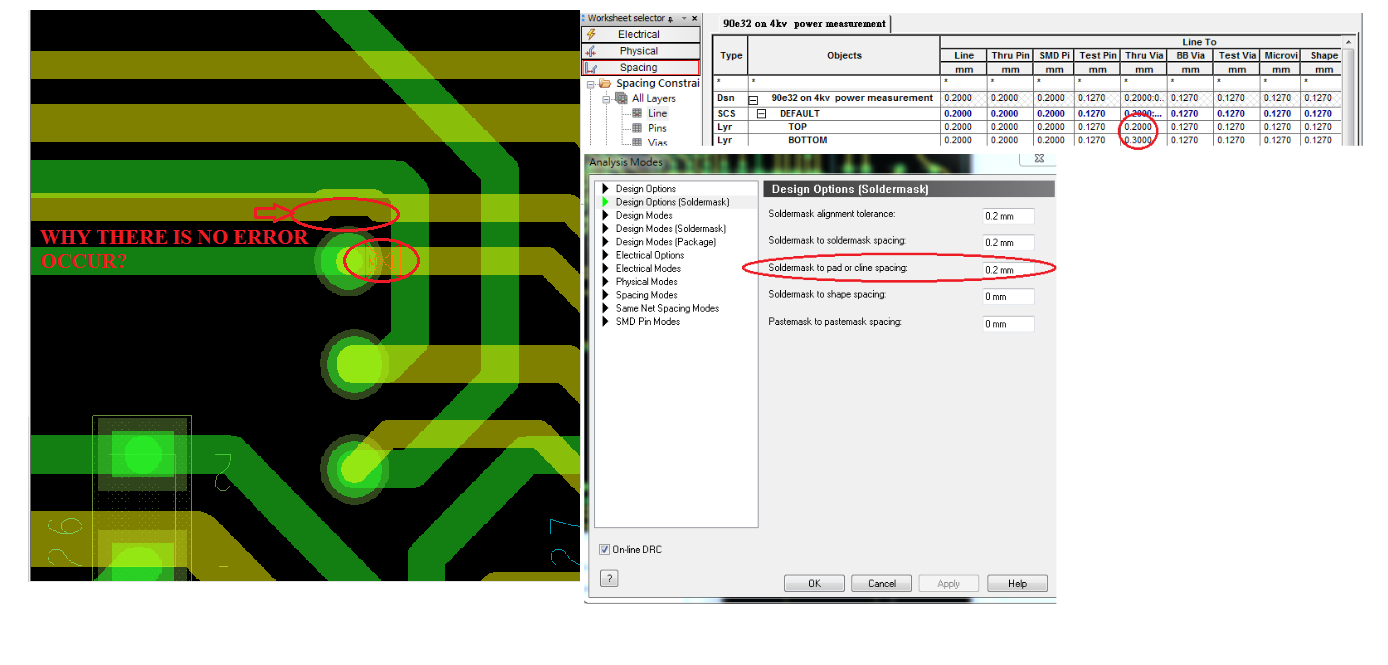Screen dimensions: 1388x665
Task: Click the Spacing Constraint folder icon
Action: (x=605, y=84)
